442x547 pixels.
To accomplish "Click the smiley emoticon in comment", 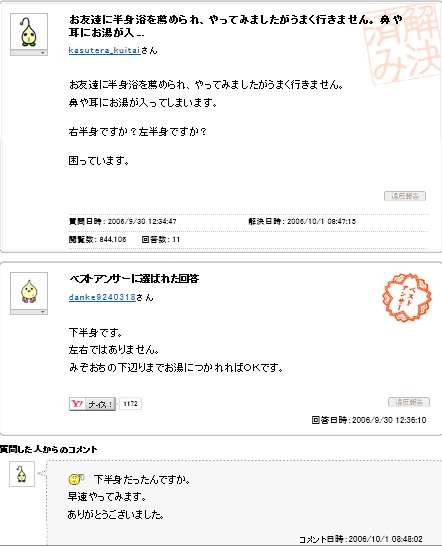I will (76, 479).
